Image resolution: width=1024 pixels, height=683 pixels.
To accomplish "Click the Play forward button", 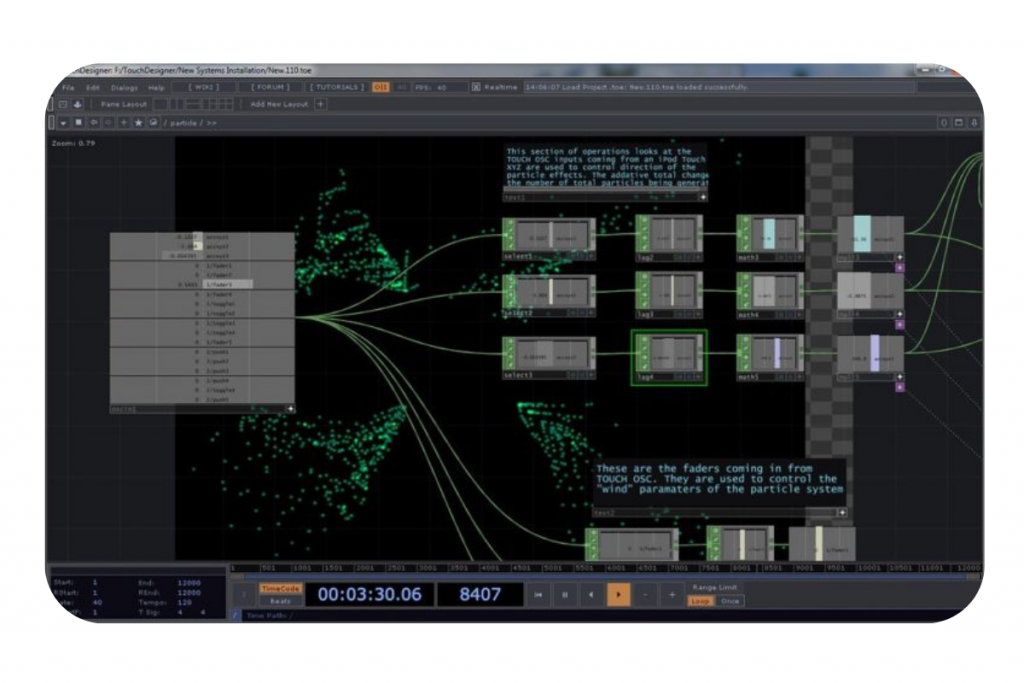I will [x=618, y=594].
